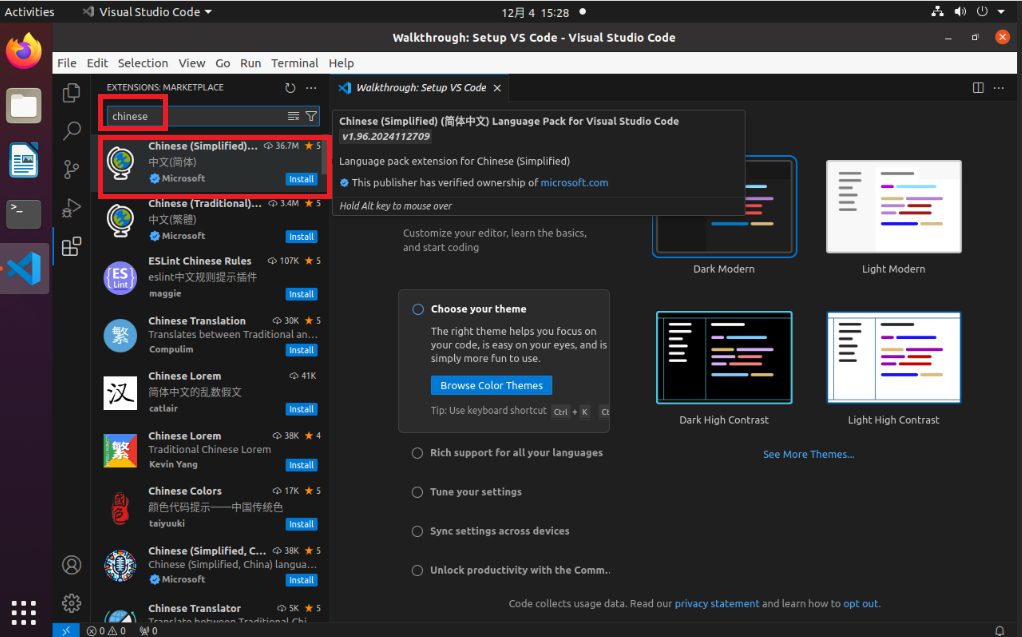
Task: Open the Selection menu
Action: (x=143, y=63)
